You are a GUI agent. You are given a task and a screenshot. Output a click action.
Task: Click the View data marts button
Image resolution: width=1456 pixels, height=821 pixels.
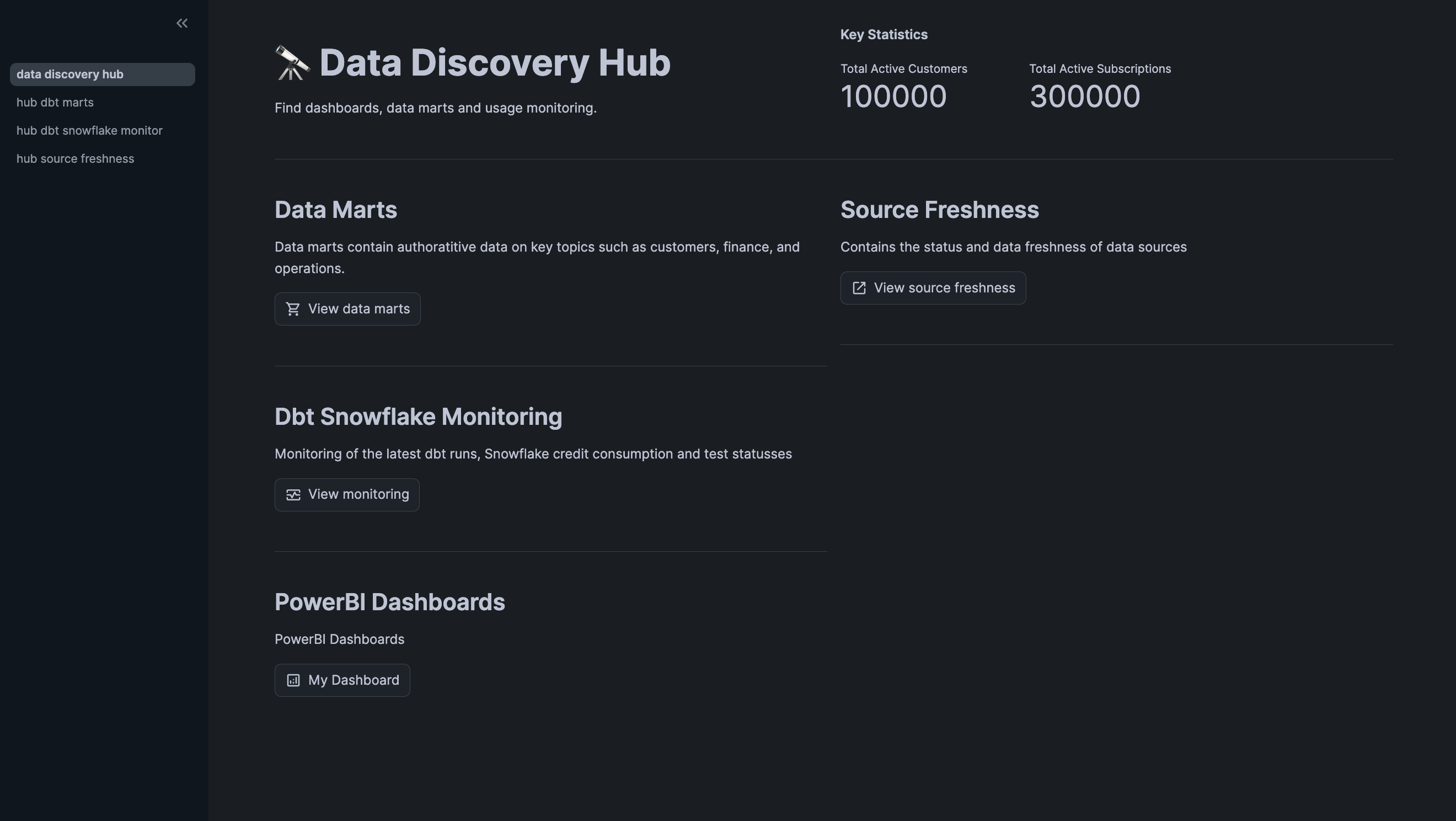point(347,309)
